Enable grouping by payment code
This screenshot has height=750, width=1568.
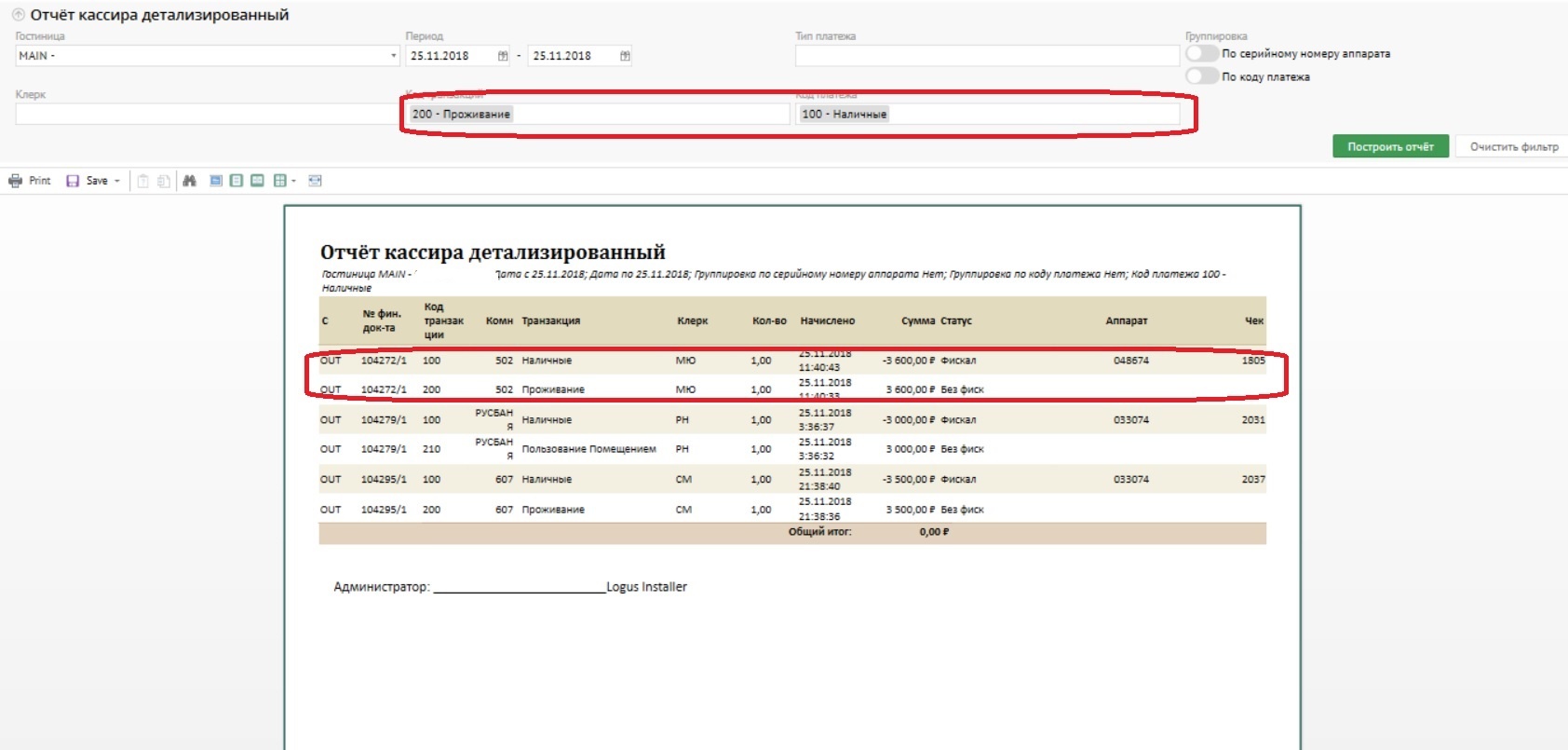point(1201,76)
